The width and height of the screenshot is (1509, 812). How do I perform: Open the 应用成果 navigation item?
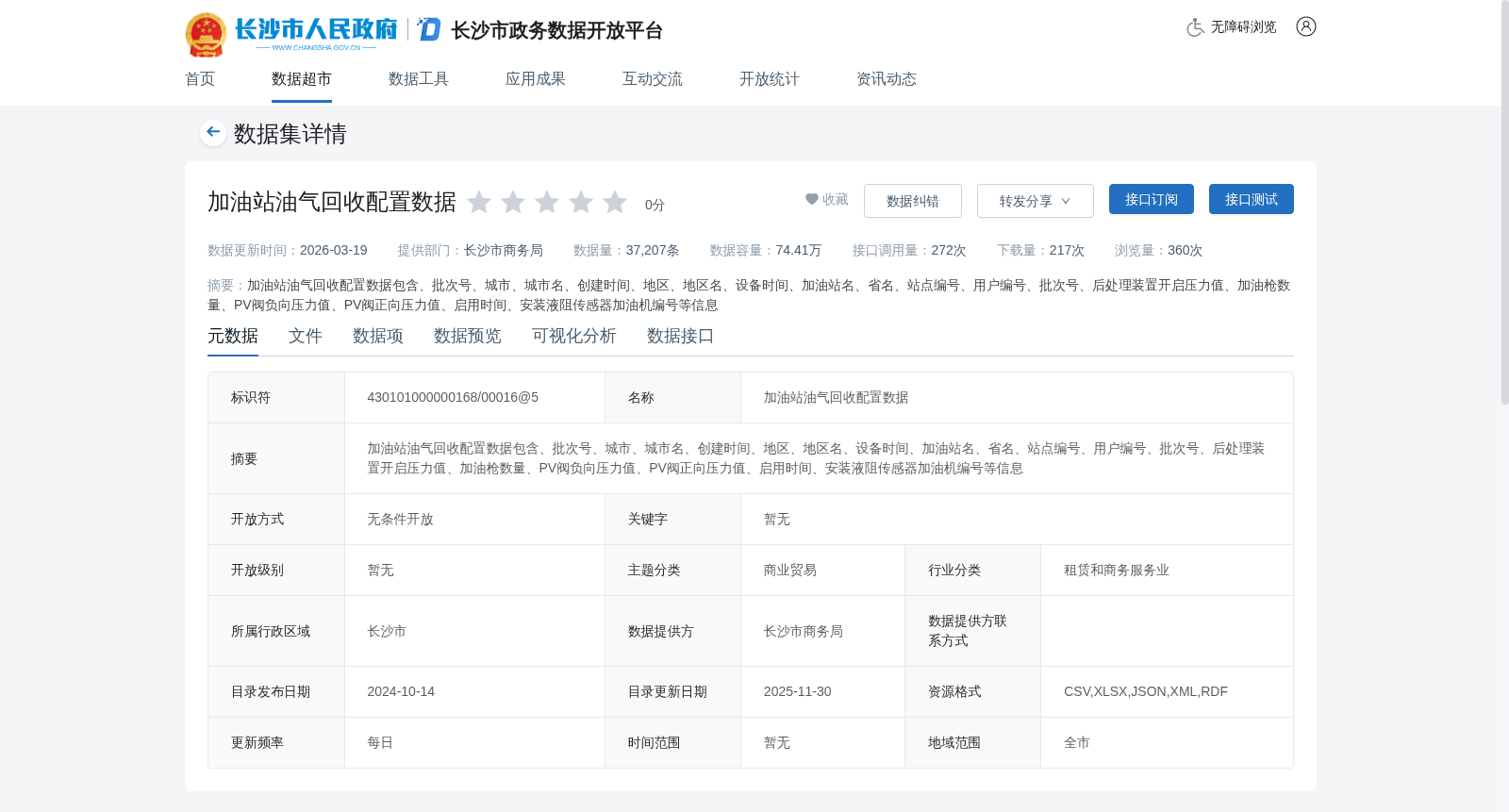click(x=536, y=79)
